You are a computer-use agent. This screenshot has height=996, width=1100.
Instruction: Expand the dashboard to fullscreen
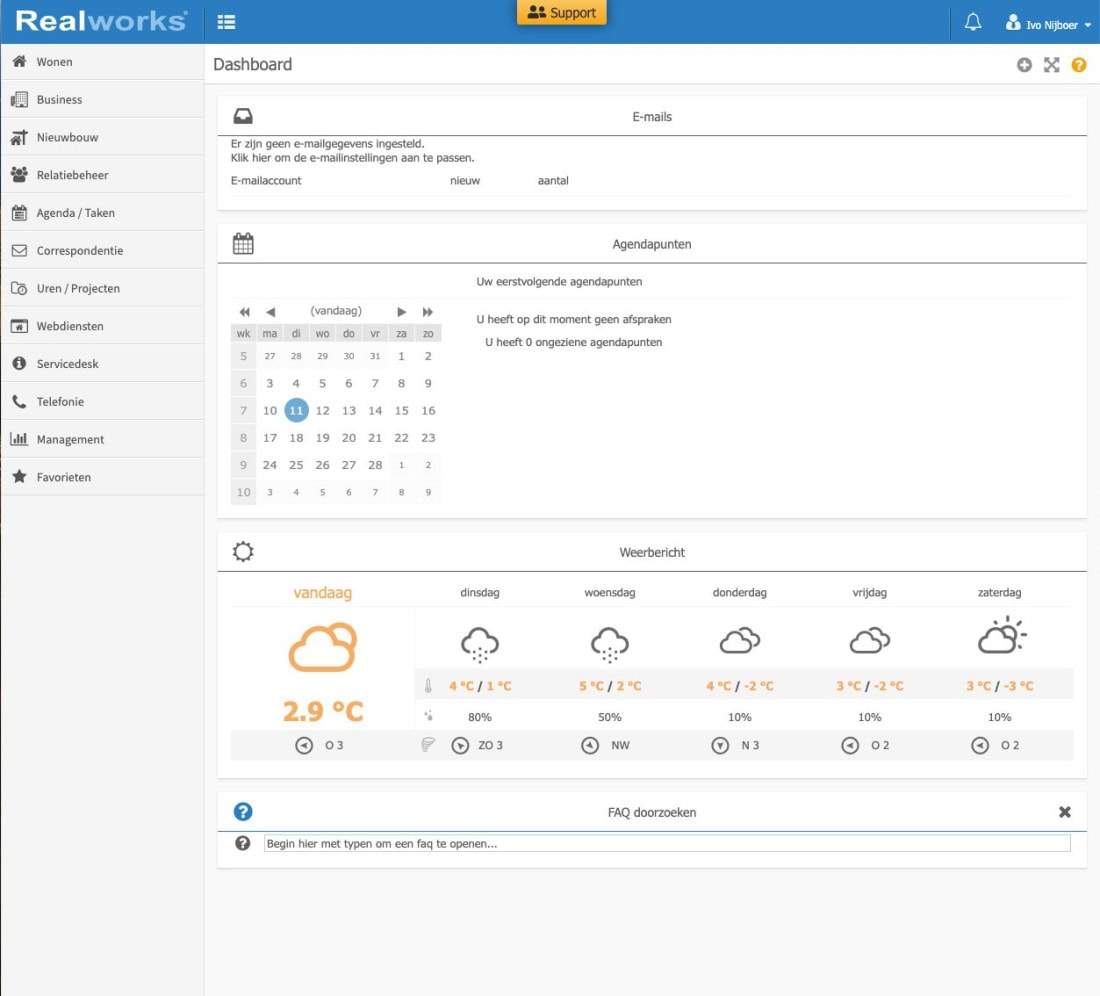pyautogui.click(x=1051, y=65)
